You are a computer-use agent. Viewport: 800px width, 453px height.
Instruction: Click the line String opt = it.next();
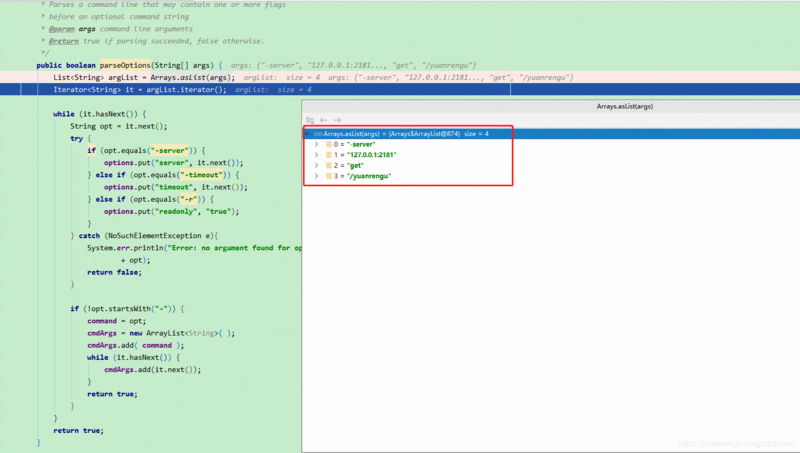118,126
